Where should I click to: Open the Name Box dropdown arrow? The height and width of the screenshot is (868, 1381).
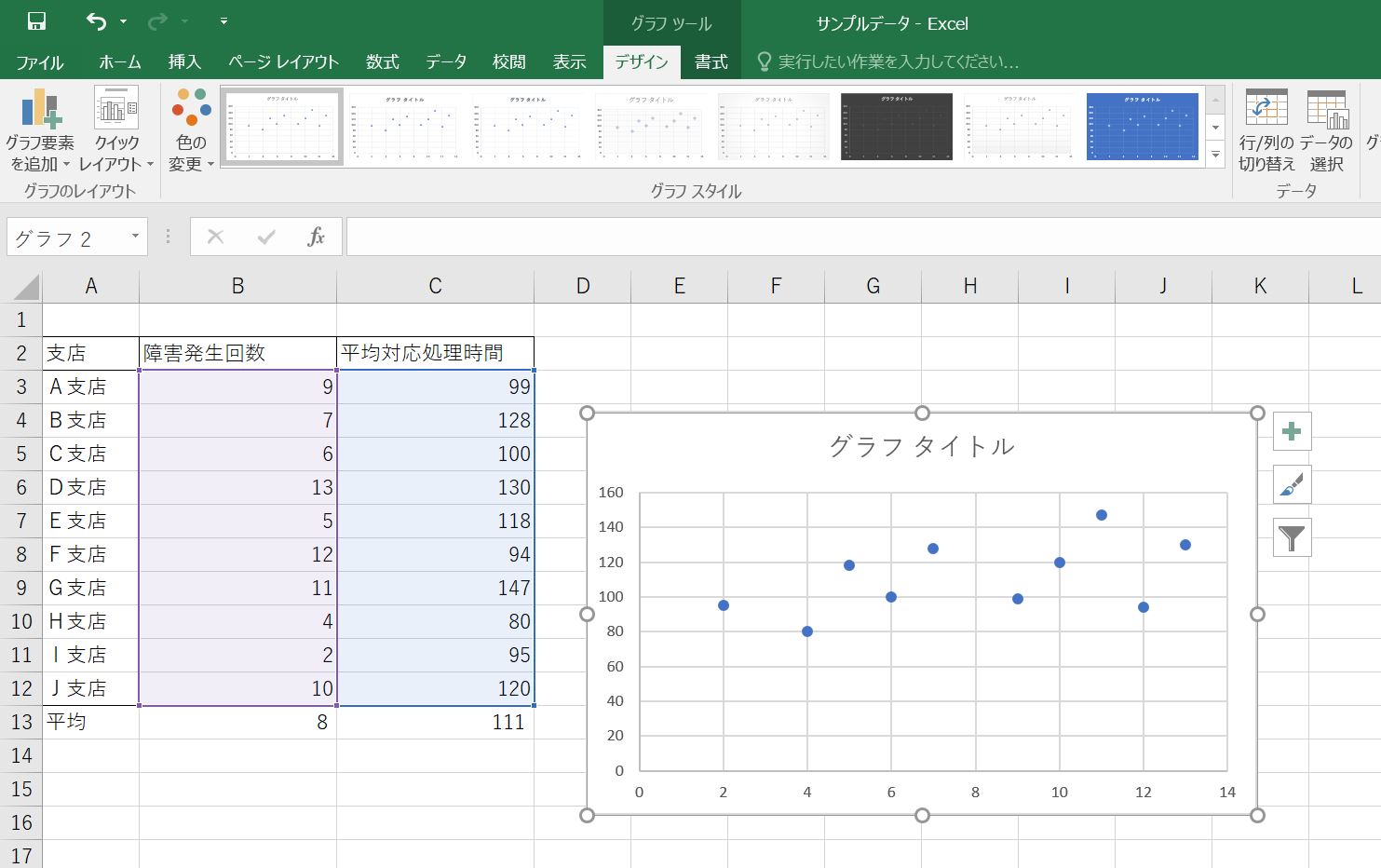pyautogui.click(x=136, y=237)
